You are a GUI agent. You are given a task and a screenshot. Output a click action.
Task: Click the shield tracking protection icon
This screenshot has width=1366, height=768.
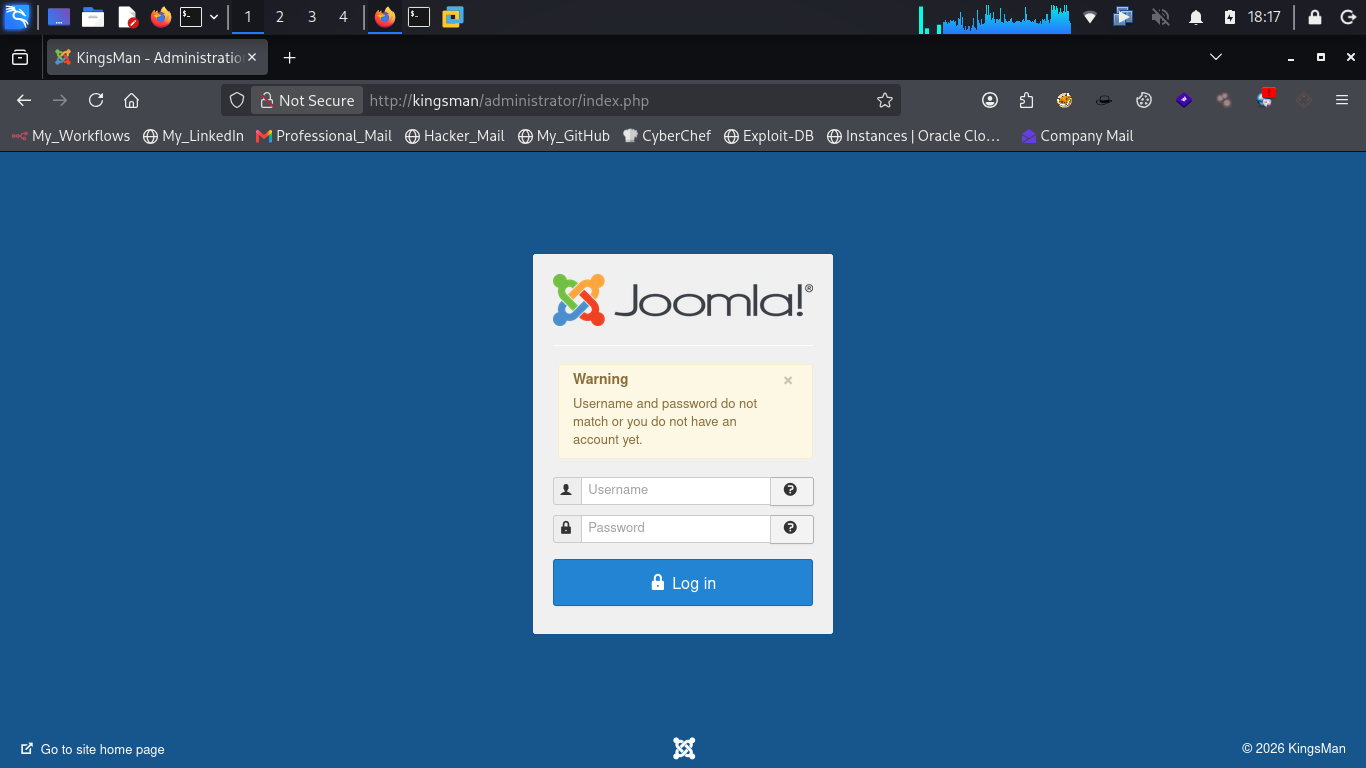click(x=237, y=100)
